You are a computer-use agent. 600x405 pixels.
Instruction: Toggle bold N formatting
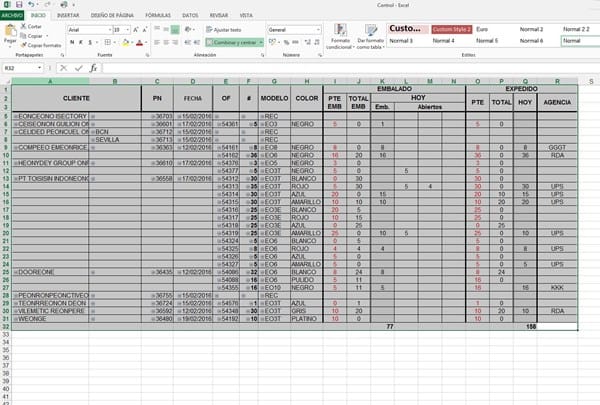click(x=72, y=42)
